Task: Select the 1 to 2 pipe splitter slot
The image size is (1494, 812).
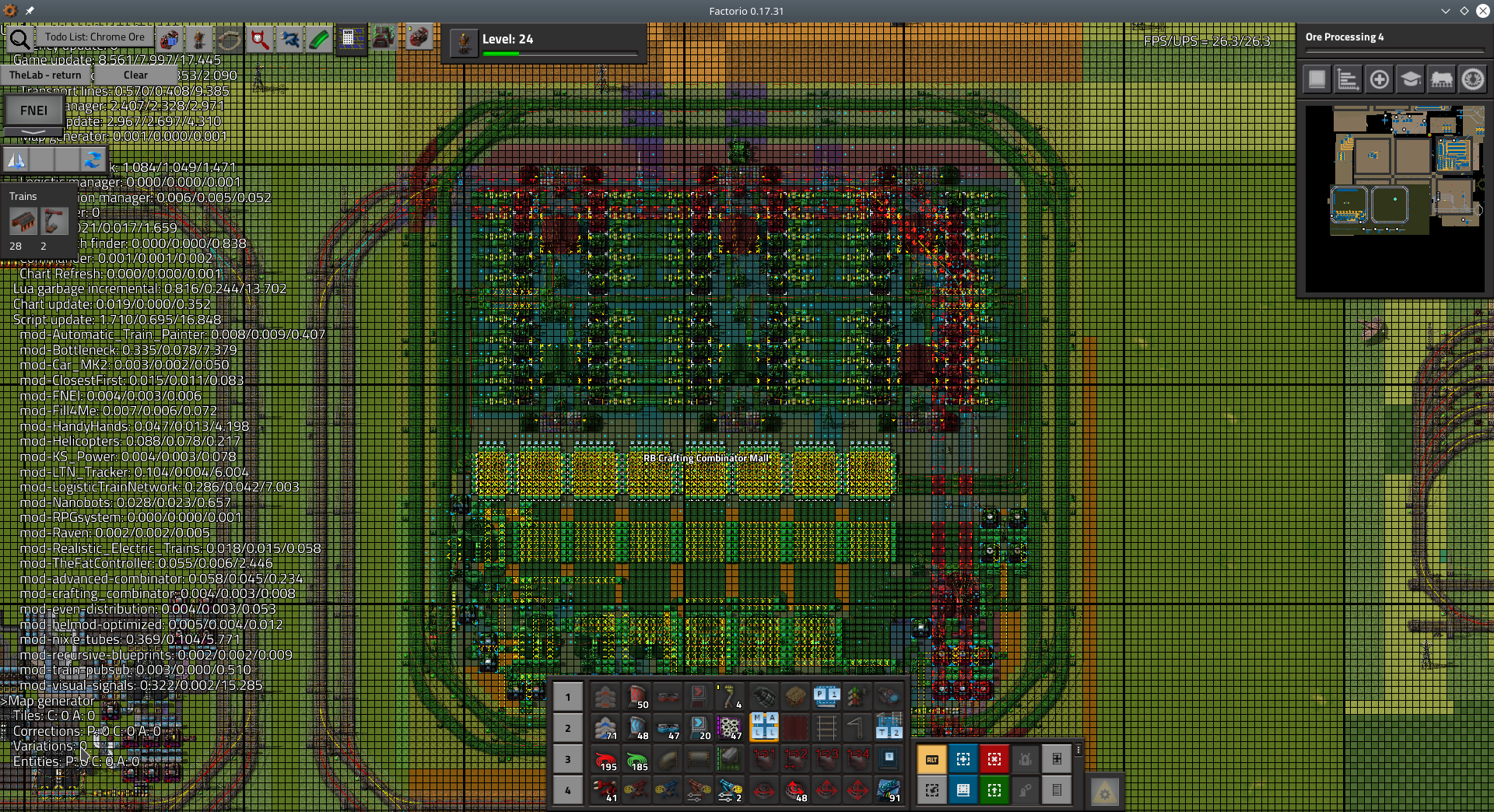Action: click(795, 759)
